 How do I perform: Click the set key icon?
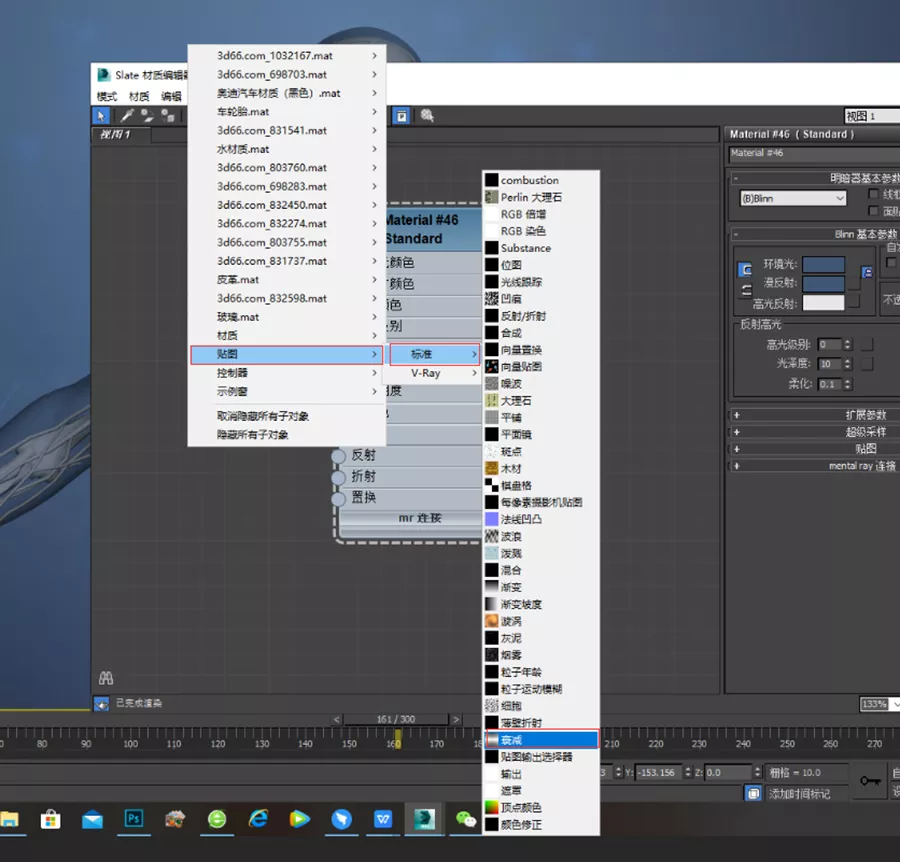[869, 780]
